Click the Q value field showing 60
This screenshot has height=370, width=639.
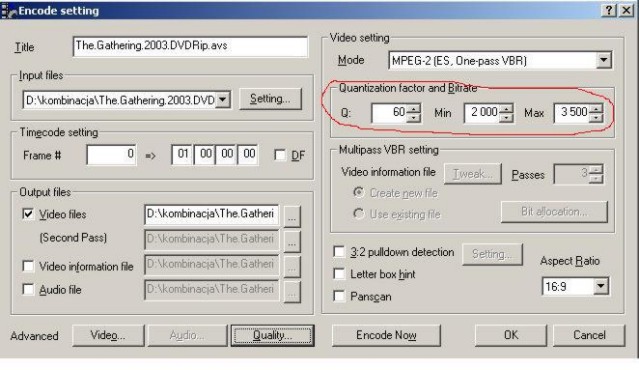[x=389, y=113]
